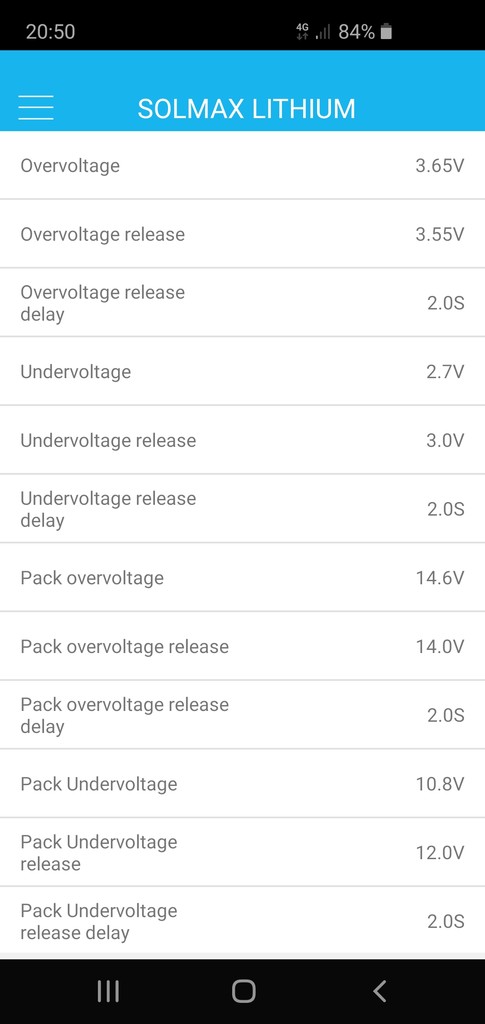Tap Pack overvoltage release delay row

242,715
